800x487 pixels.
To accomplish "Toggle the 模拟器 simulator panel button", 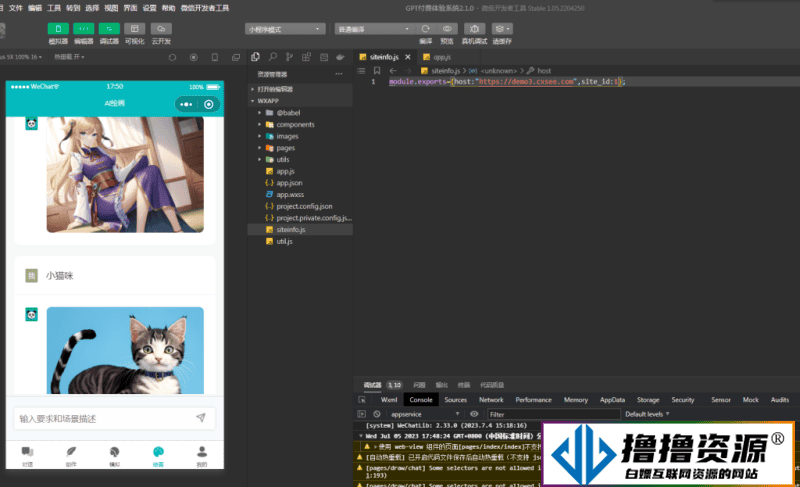I will pyautogui.click(x=58, y=29).
